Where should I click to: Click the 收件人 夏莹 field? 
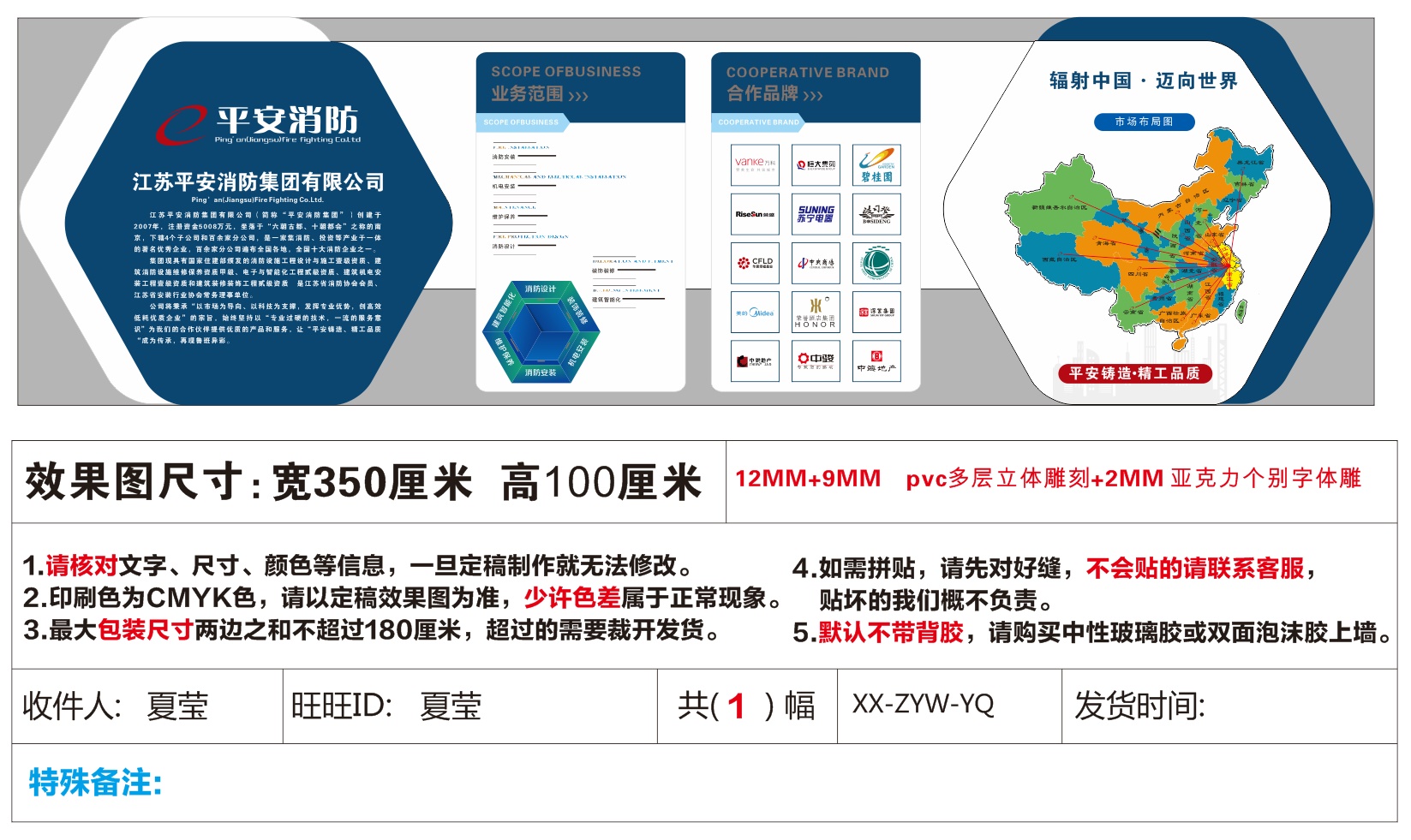click(x=147, y=706)
